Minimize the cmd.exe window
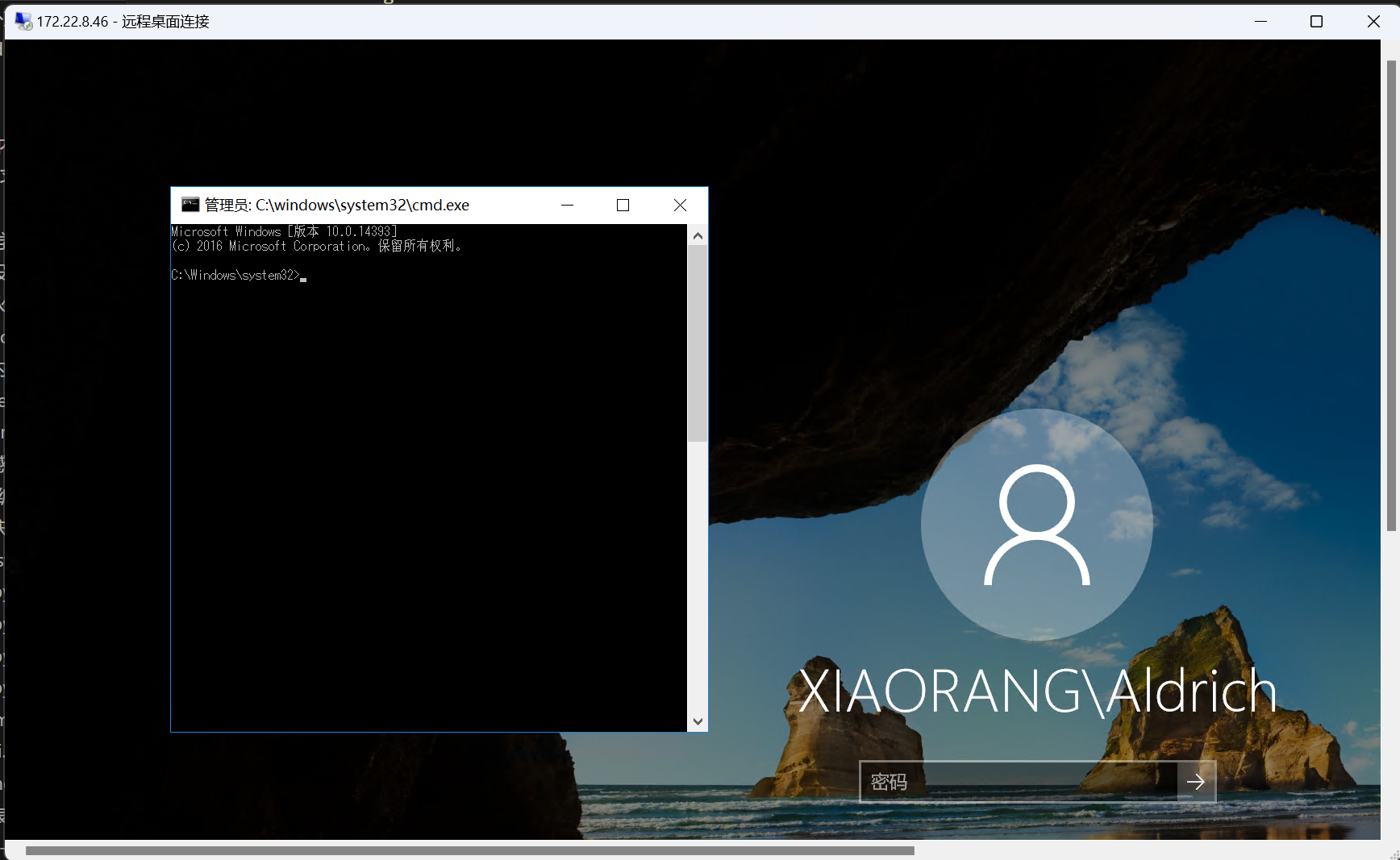 [x=567, y=205]
